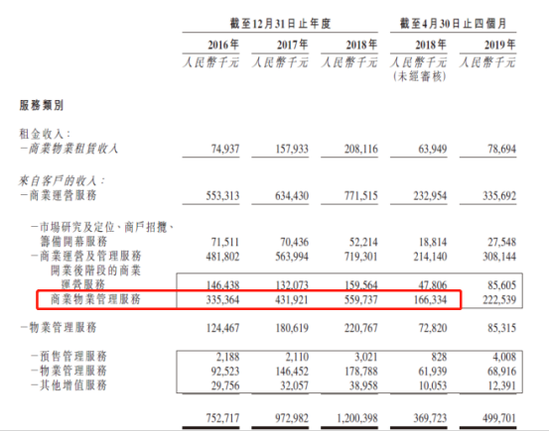550x432 pixels.
Task: Select the total 1,200,398
Action: [357, 418]
